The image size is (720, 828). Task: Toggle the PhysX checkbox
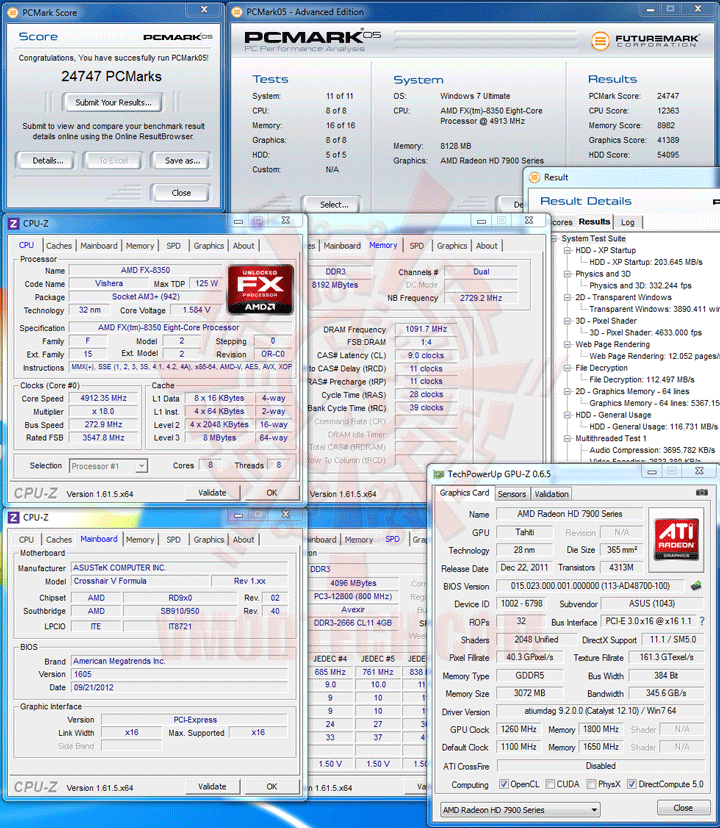coord(592,784)
